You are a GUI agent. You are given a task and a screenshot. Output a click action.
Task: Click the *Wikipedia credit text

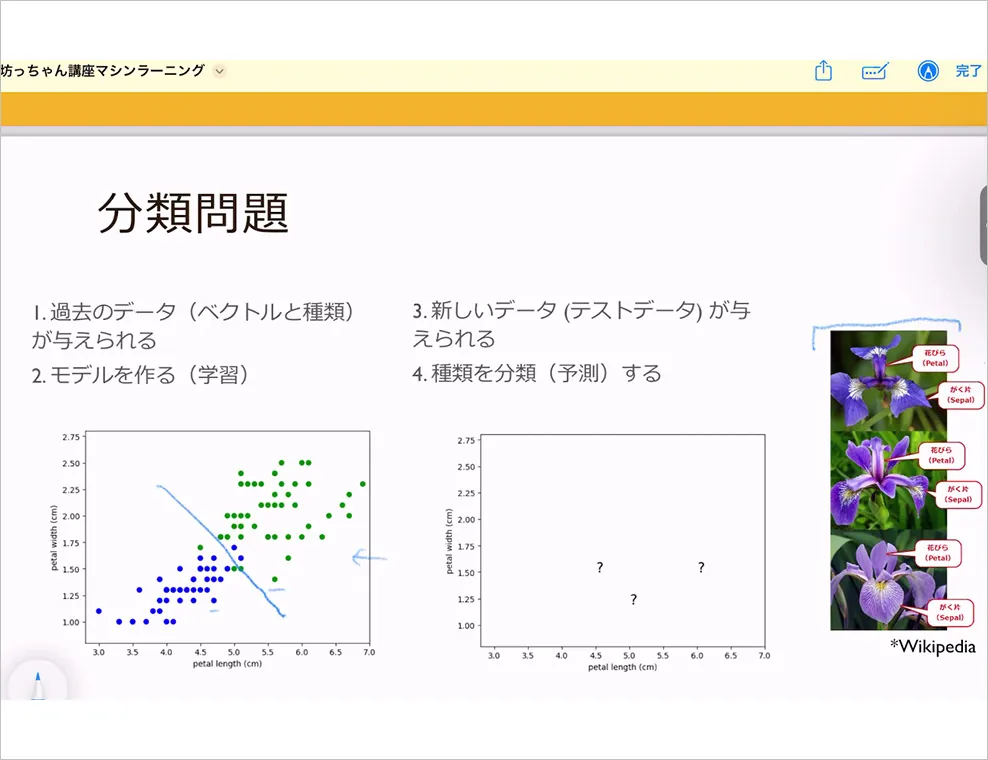click(x=933, y=646)
